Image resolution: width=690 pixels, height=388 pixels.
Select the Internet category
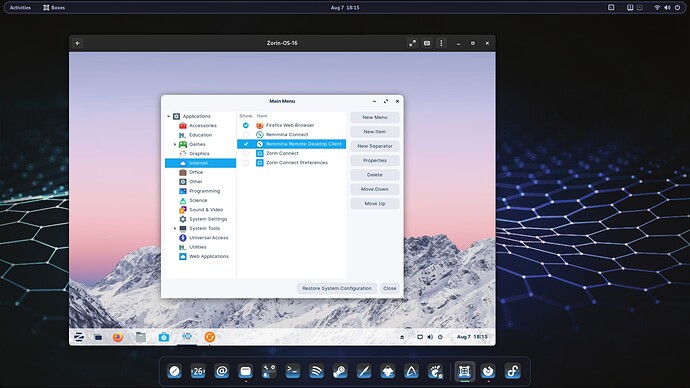coord(200,163)
